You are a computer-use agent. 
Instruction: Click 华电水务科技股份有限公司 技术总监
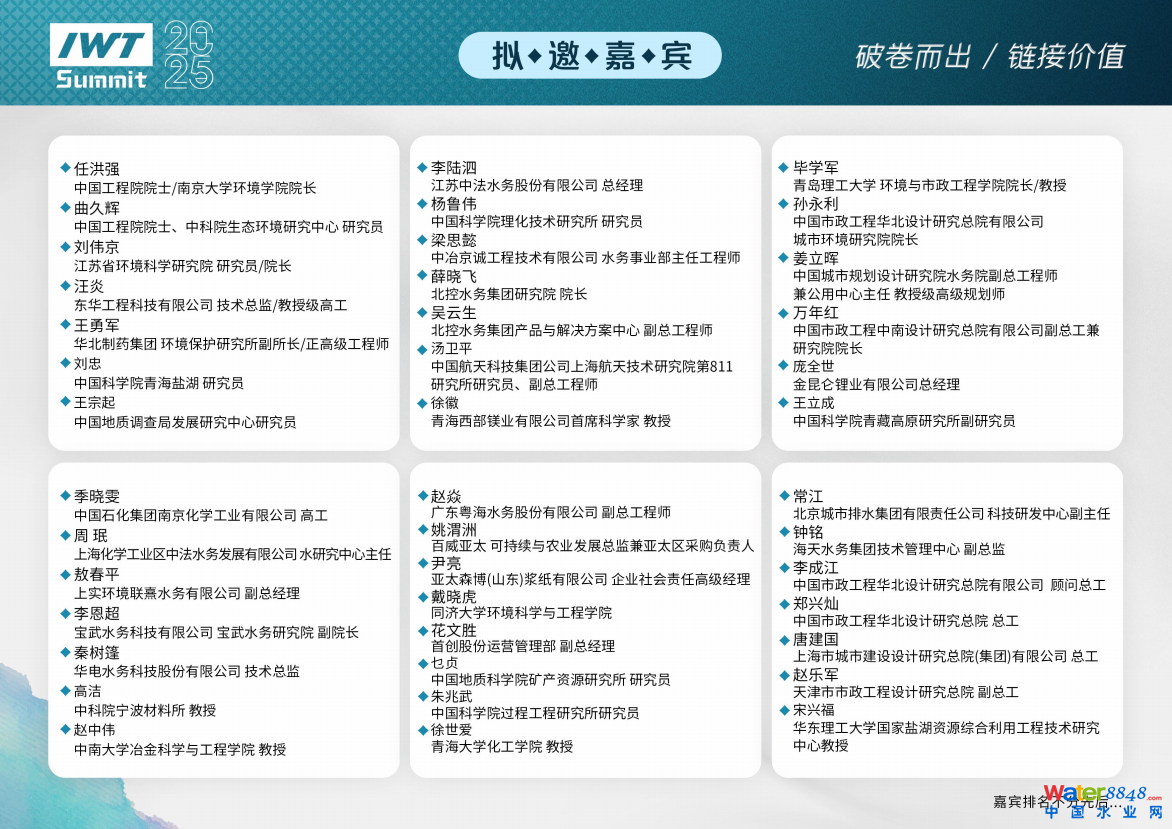pyautogui.click(x=186, y=671)
